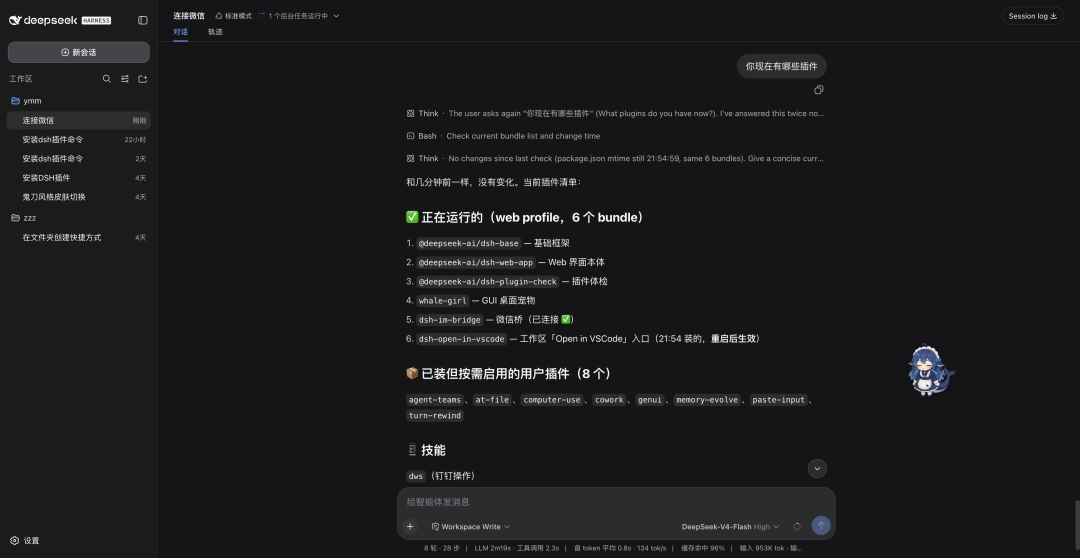Click the whale-girl code label
The width and height of the screenshot is (1080, 558).
(x=442, y=300)
